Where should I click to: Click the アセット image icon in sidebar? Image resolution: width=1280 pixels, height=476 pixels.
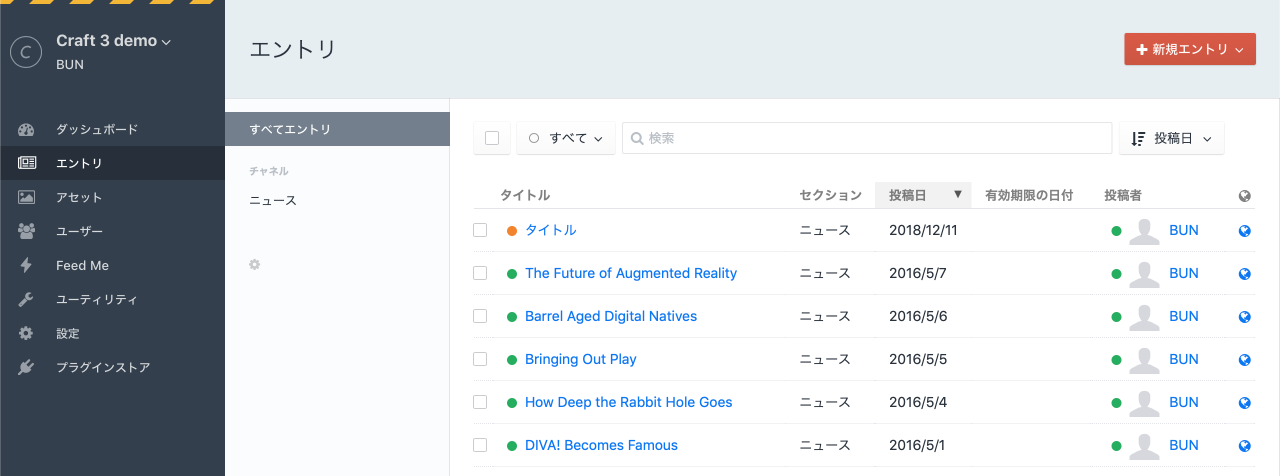coord(27,197)
